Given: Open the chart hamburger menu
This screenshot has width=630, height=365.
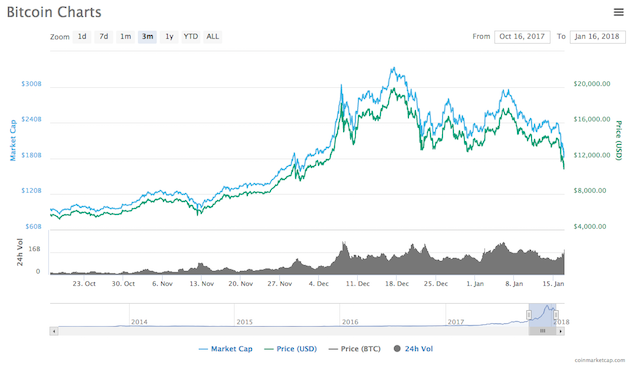Looking at the screenshot, I should [x=618, y=12].
